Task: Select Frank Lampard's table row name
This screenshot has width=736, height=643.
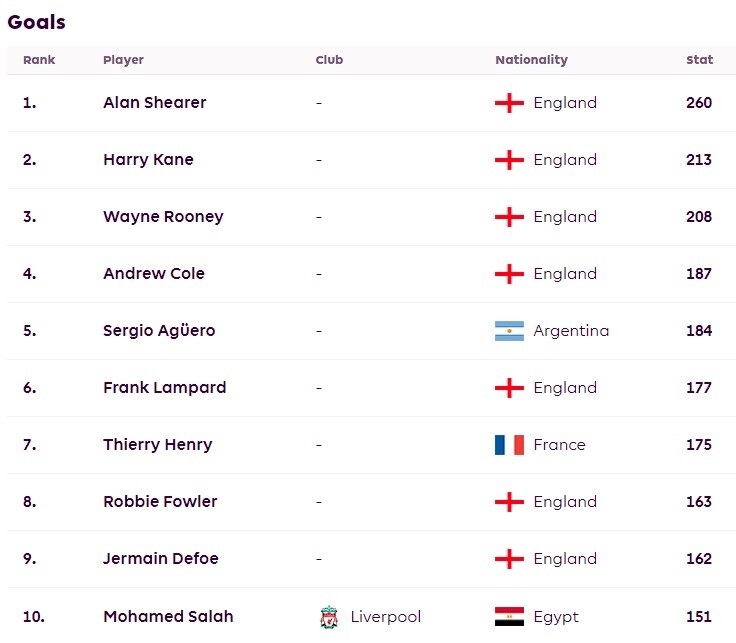Action: tap(165, 388)
